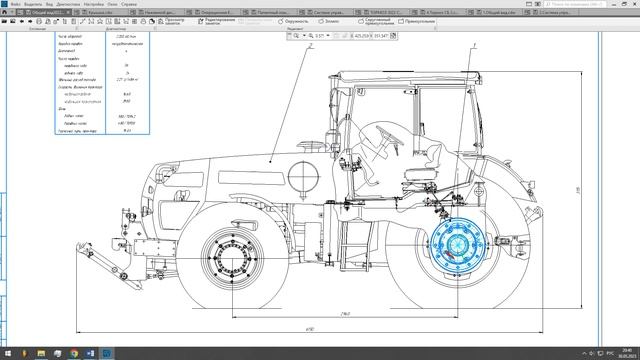The height and width of the screenshot is (360, 640).
Task: Click the РУС language indicator
Action: (x=610, y=353)
